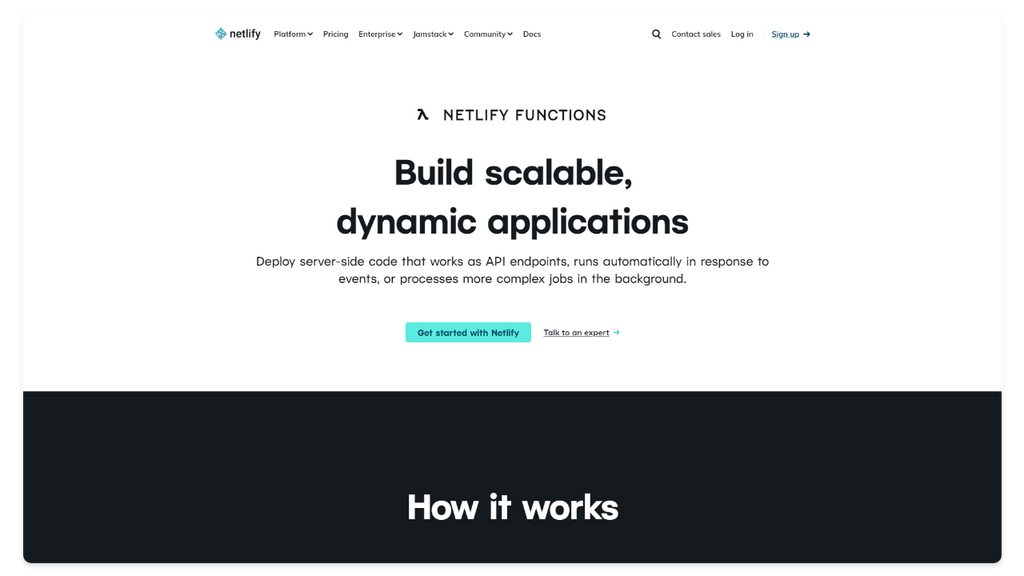The height and width of the screenshot is (576, 1024).
Task: Click the Deploy server-side code description paragraph
Action: coord(513,270)
